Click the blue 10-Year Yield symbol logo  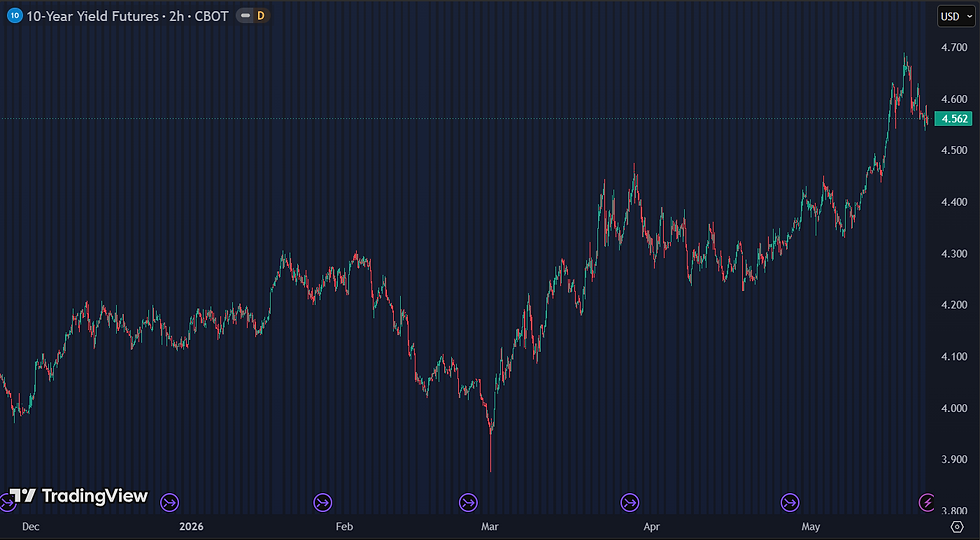[15, 16]
